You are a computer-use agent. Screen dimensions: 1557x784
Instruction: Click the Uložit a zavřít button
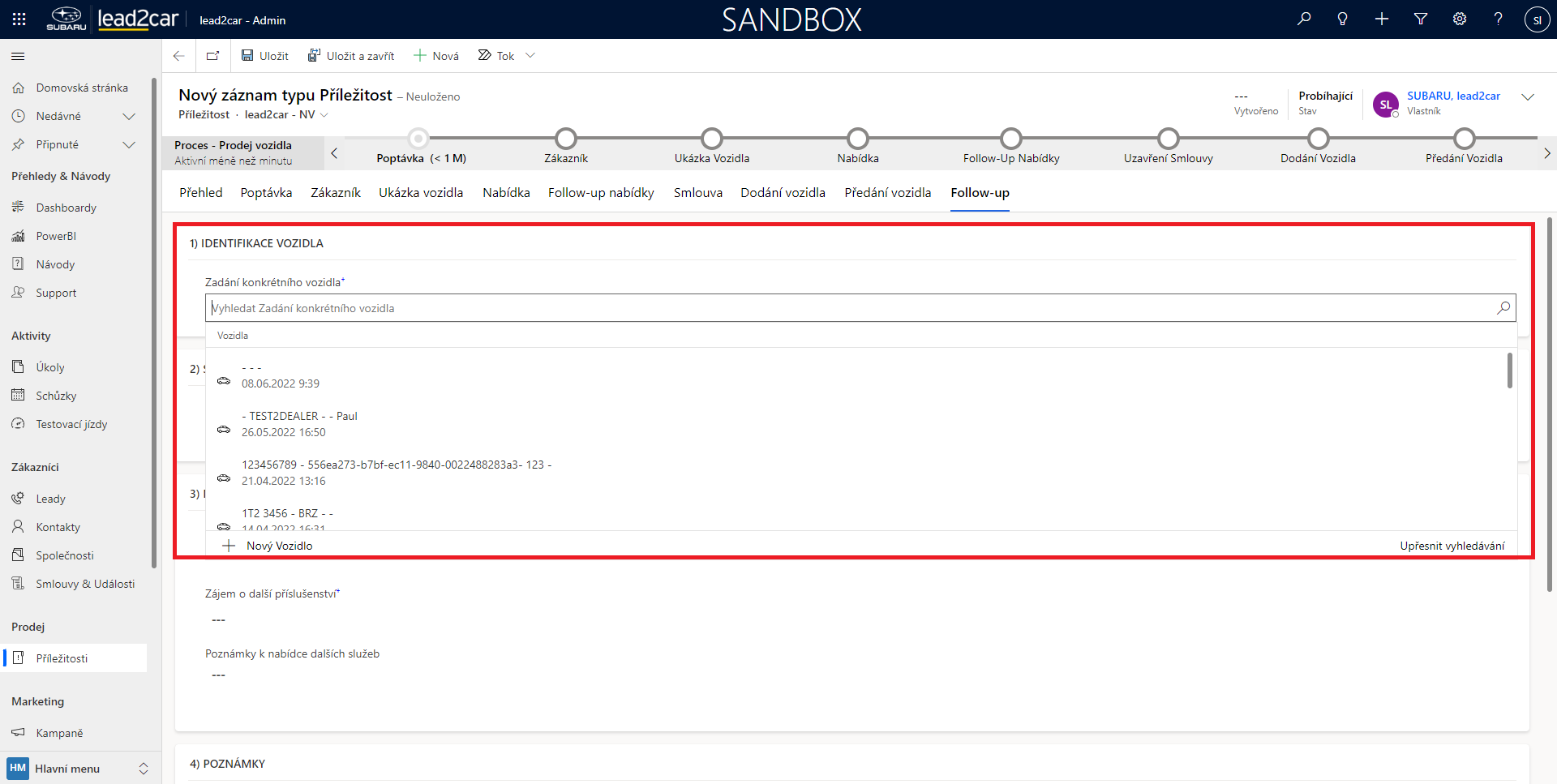click(351, 56)
